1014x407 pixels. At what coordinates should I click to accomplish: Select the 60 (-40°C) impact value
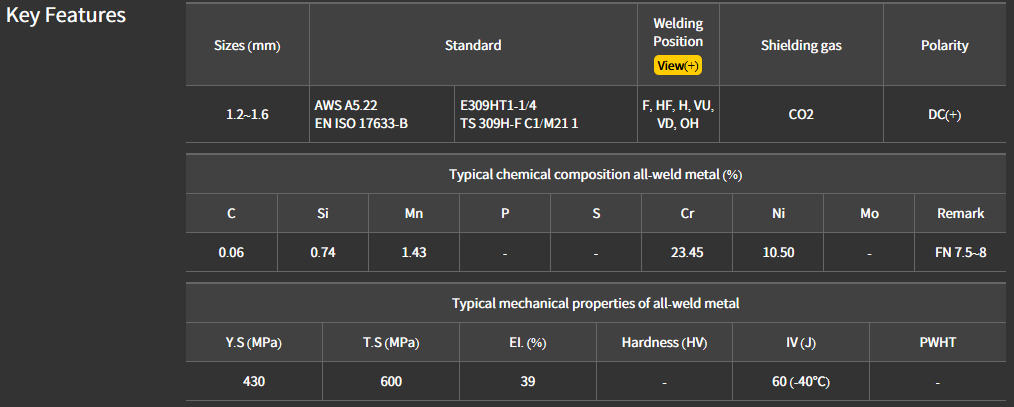[801, 381]
